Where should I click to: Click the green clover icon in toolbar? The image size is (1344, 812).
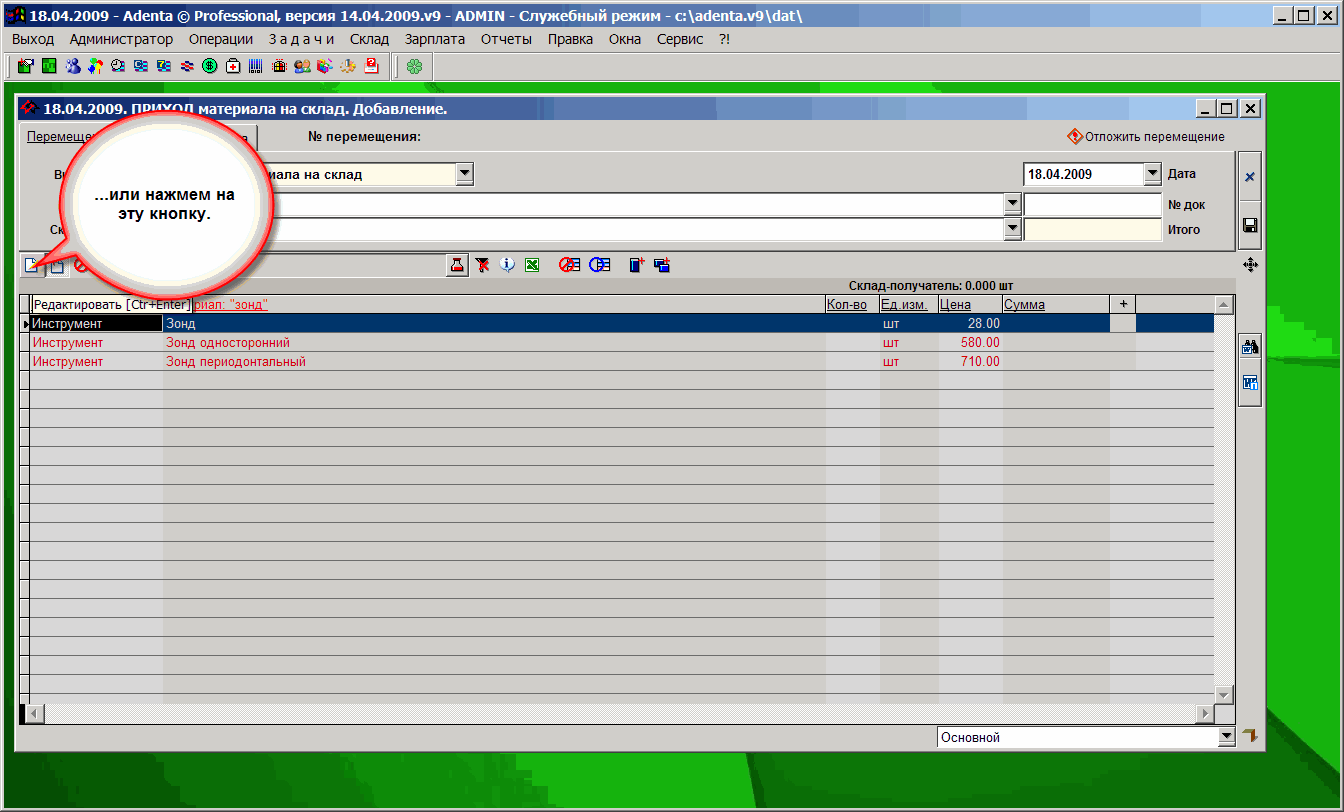[414, 67]
